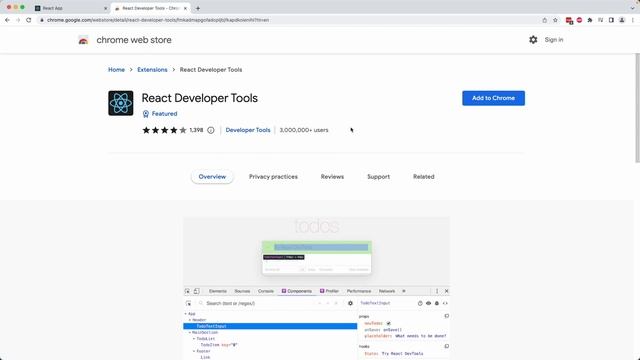The image size is (640, 360).
Task: Open the Developer Tools category link
Action: (x=248, y=130)
